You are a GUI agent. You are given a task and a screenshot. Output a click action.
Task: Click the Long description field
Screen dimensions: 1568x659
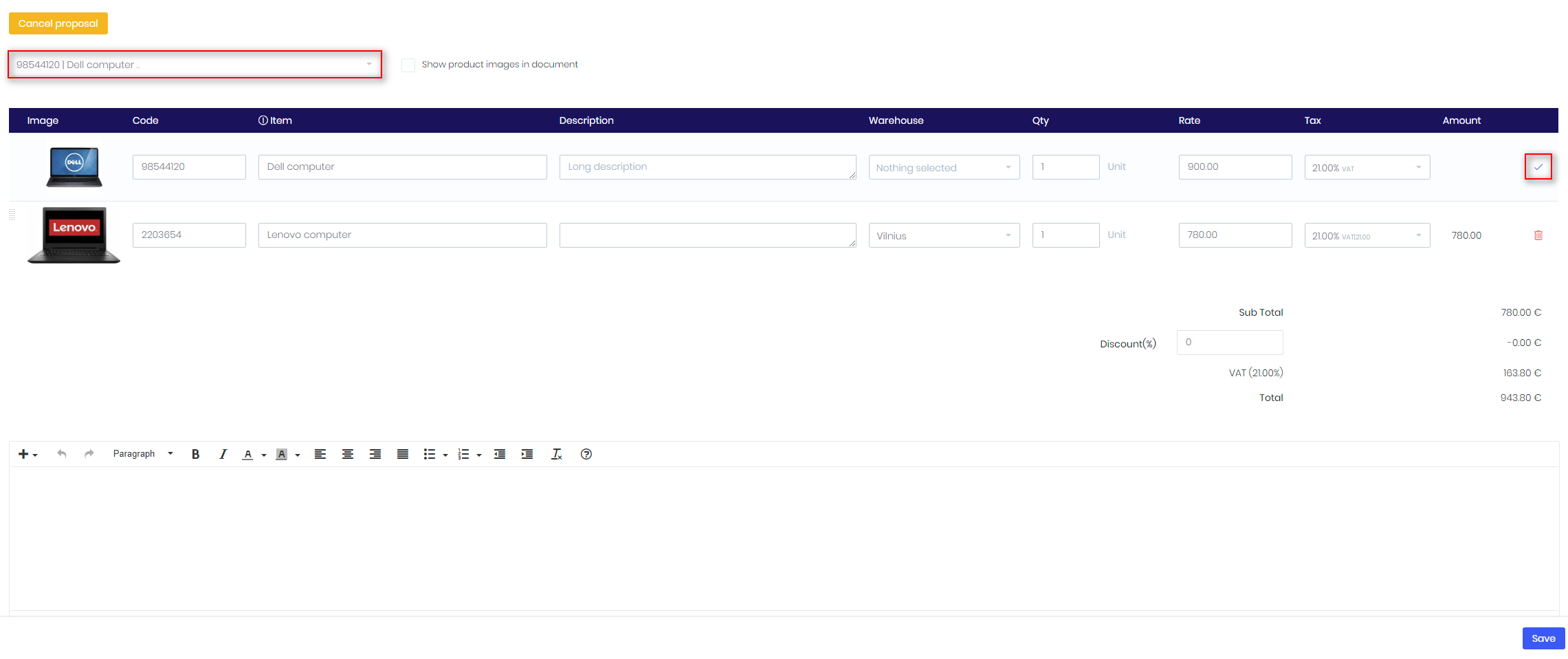coord(707,167)
